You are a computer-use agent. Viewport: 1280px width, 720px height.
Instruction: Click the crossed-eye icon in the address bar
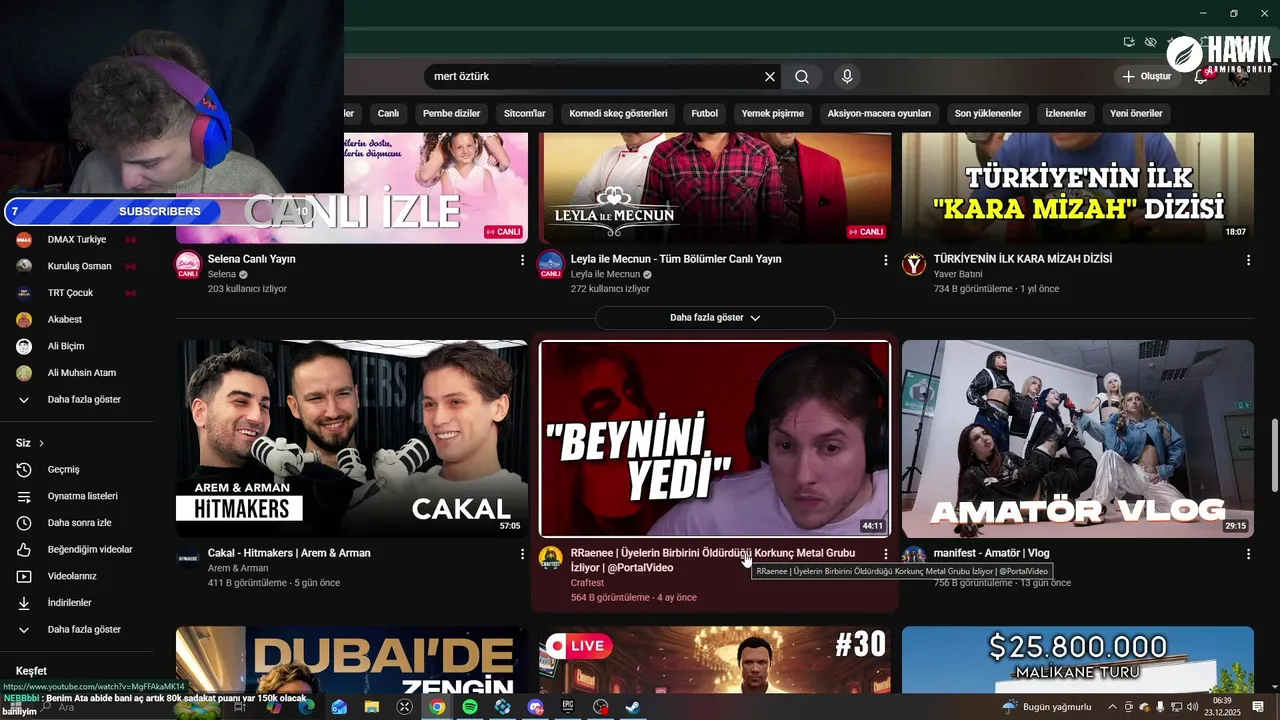pyautogui.click(x=1151, y=42)
